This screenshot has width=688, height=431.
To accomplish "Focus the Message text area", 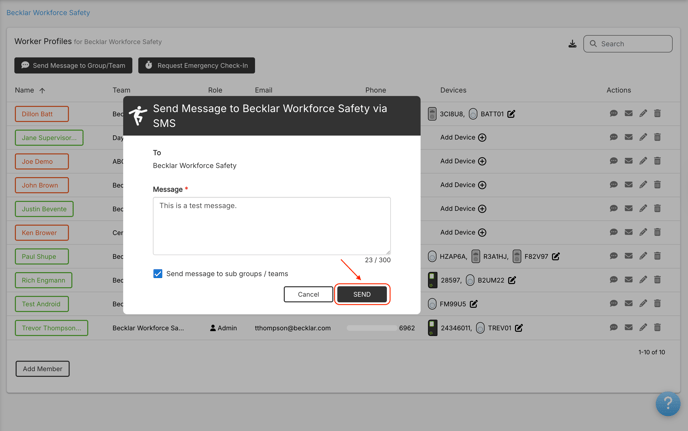I will coord(272,226).
